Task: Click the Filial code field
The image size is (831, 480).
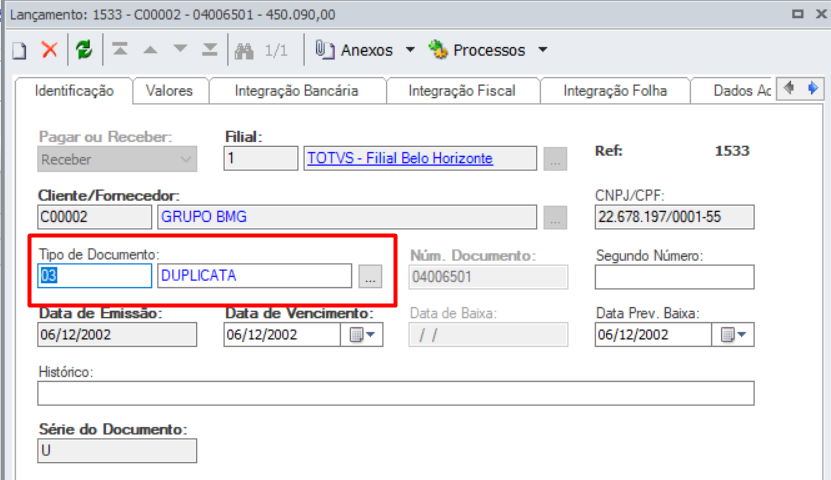Action: pos(261,158)
